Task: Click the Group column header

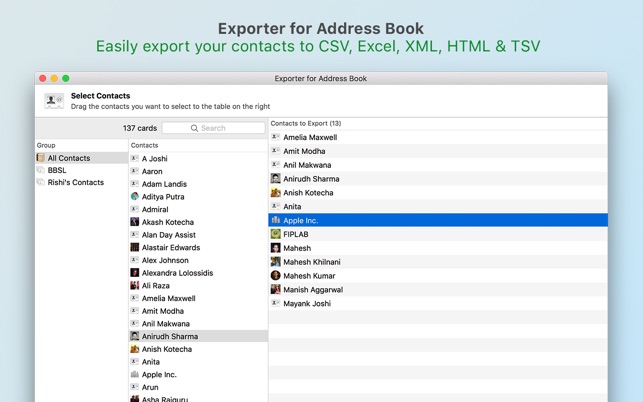Action: (81, 145)
